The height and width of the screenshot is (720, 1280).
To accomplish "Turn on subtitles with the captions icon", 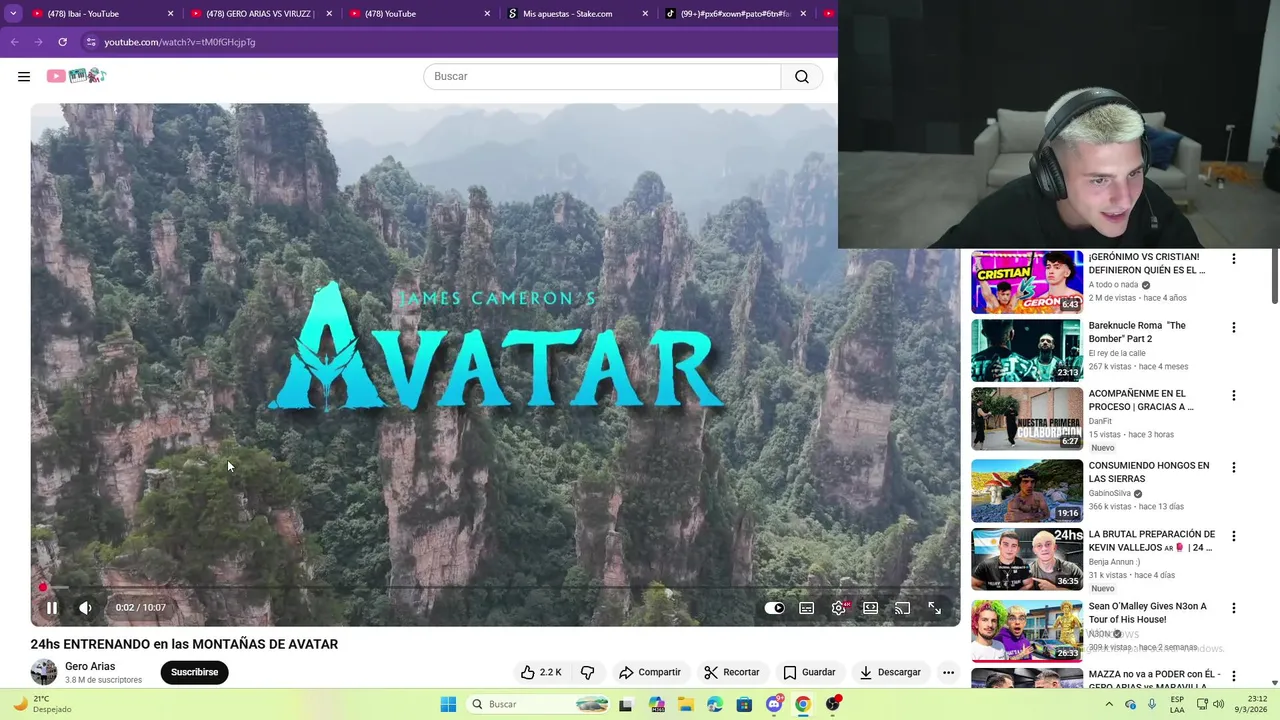I will tap(807, 608).
